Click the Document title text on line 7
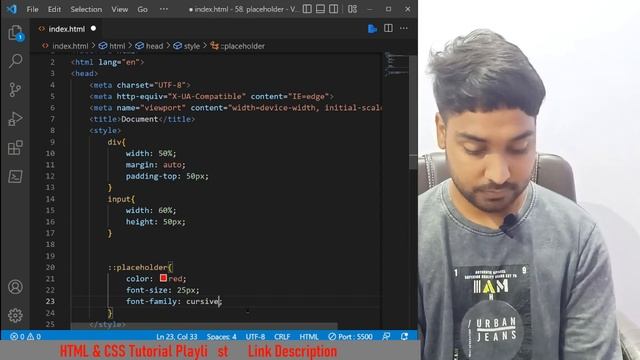This screenshot has width=640, height=360. (x=139, y=119)
